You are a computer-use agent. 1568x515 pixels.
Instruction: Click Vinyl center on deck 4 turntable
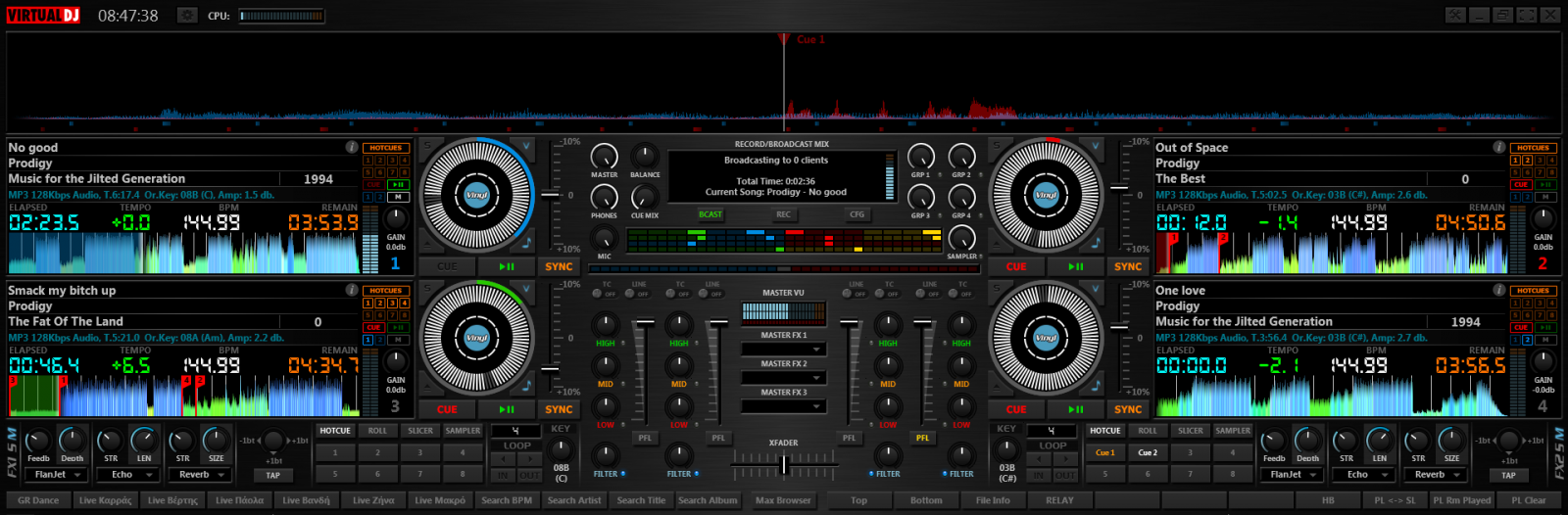click(x=1046, y=338)
